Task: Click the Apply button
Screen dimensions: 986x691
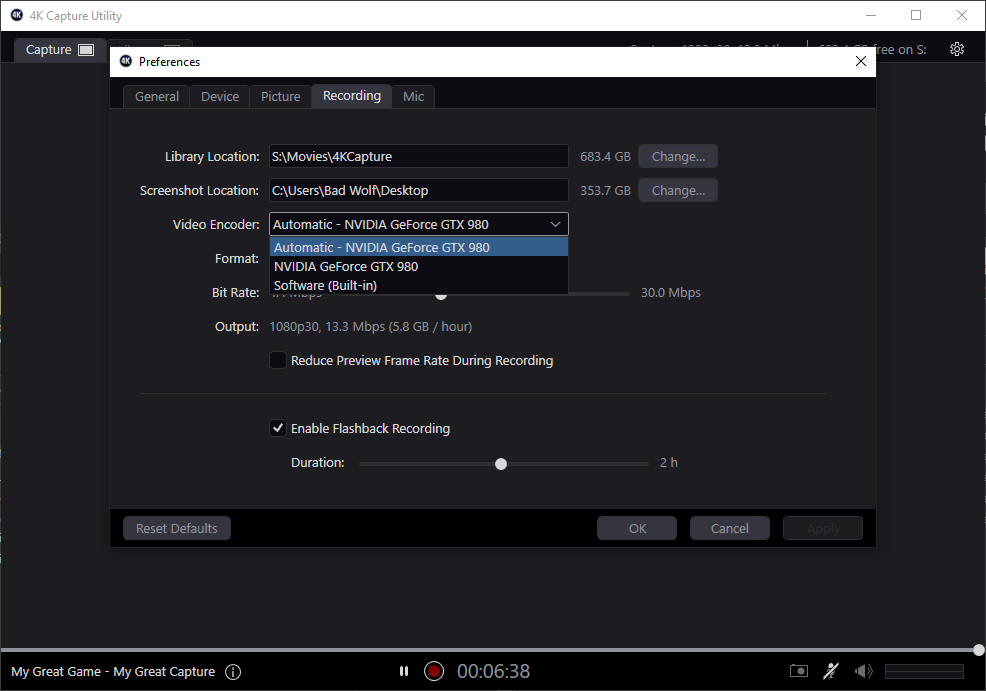Action: coord(823,528)
